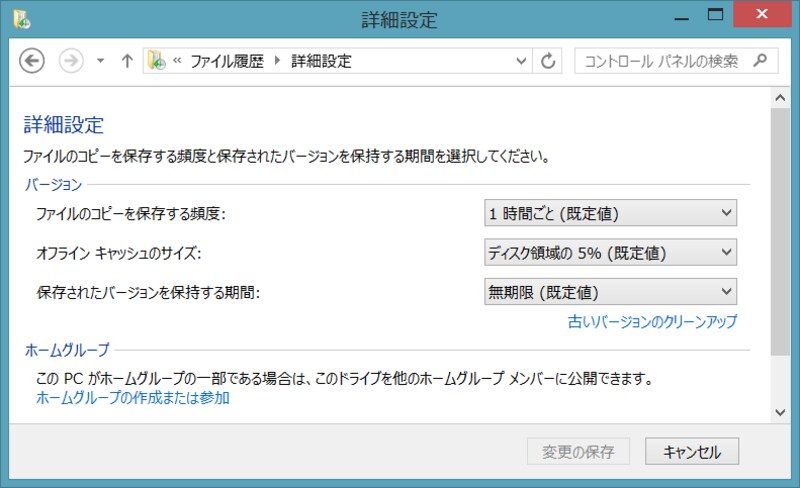
Task: Select the 詳細設定 breadcrumb item
Action: [321, 61]
